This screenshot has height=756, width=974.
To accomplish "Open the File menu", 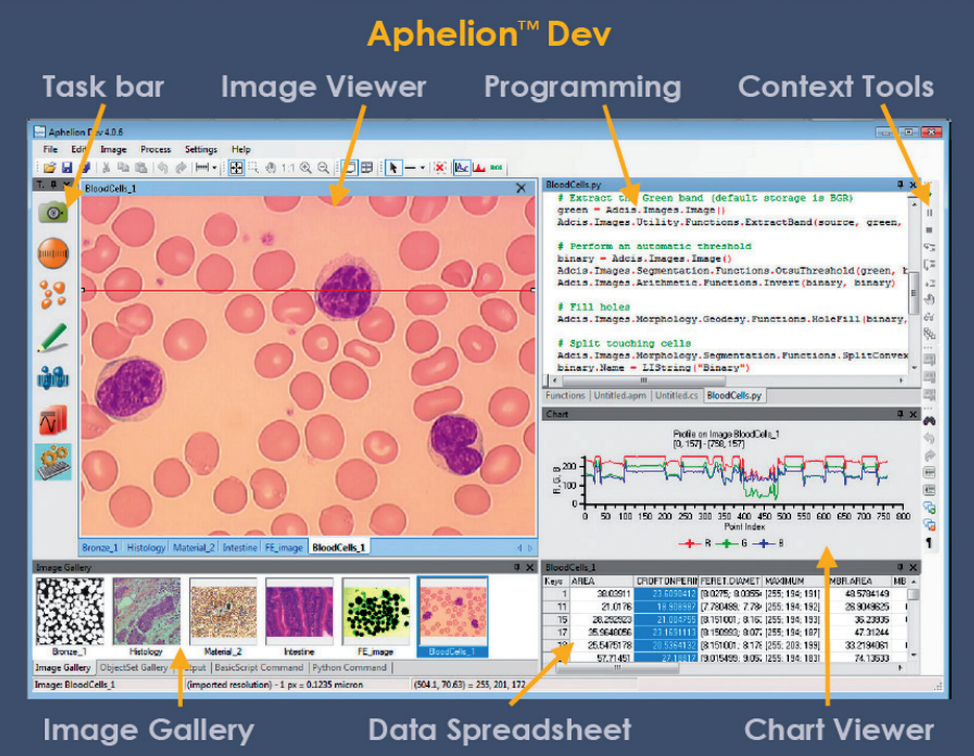I will 50,150.
